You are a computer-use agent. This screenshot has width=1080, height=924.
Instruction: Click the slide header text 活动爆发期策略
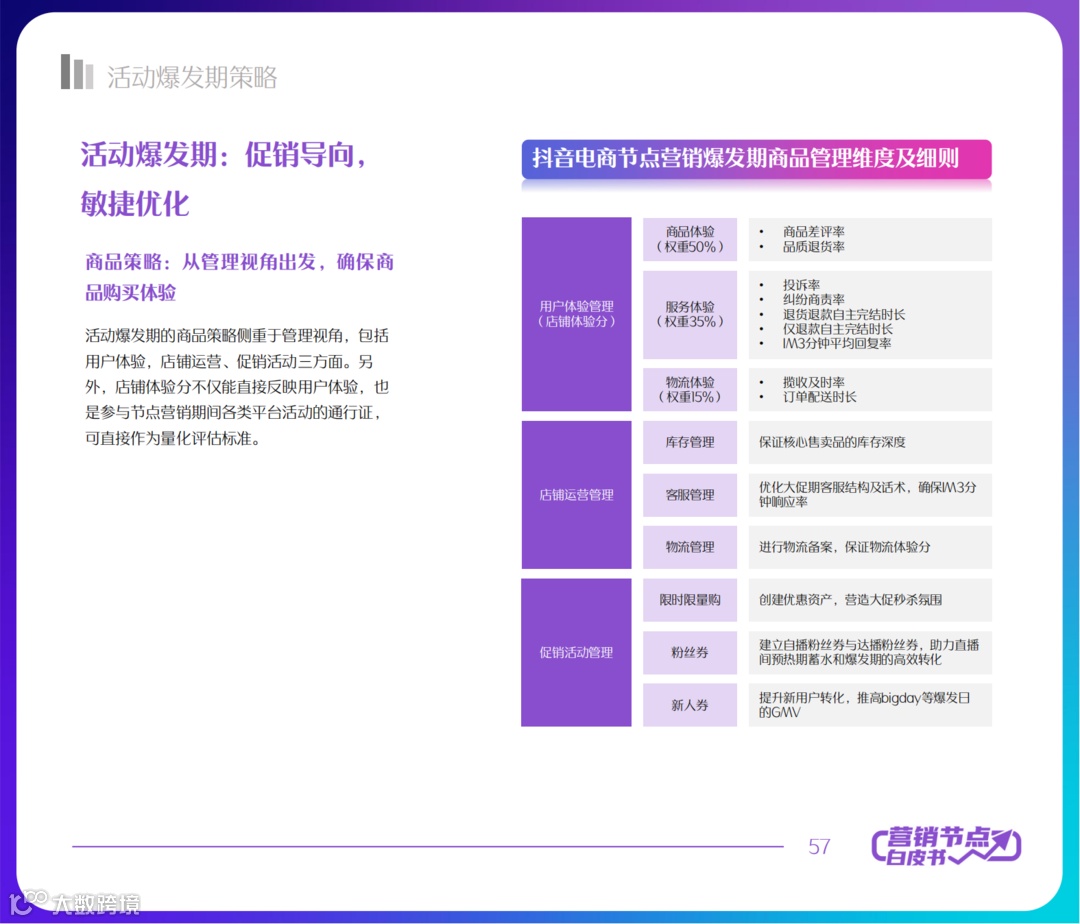tap(192, 77)
